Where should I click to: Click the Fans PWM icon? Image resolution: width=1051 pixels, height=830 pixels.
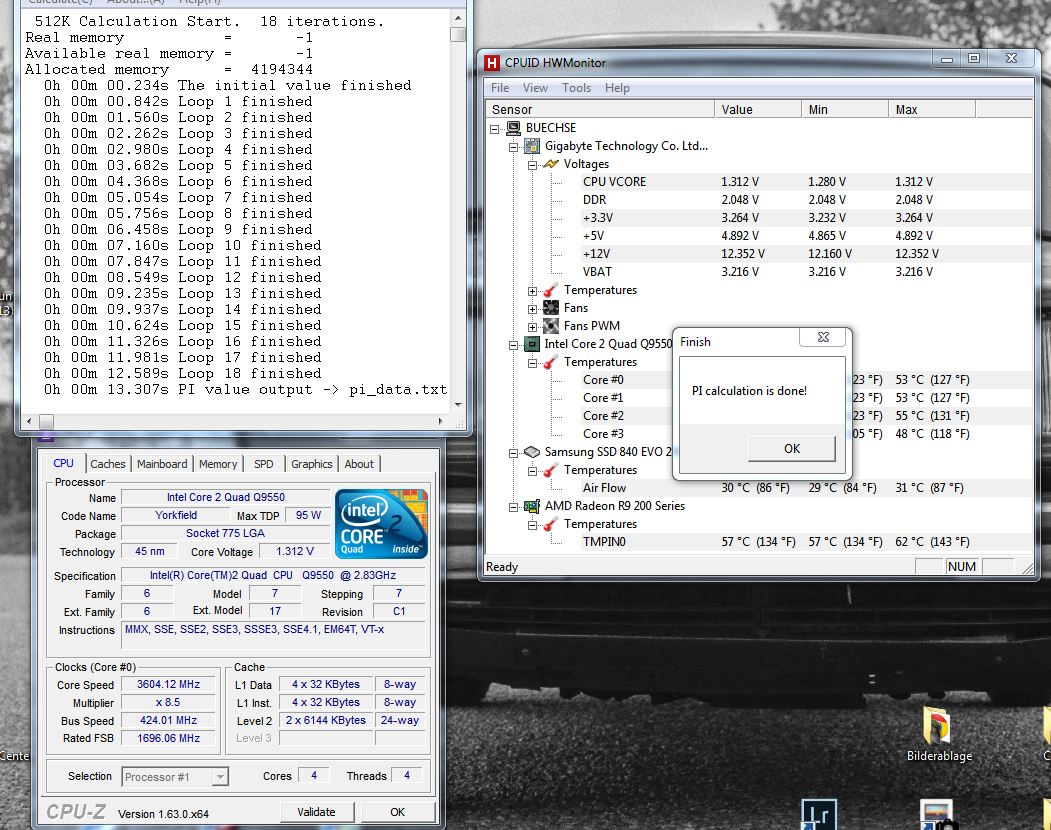click(551, 326)
